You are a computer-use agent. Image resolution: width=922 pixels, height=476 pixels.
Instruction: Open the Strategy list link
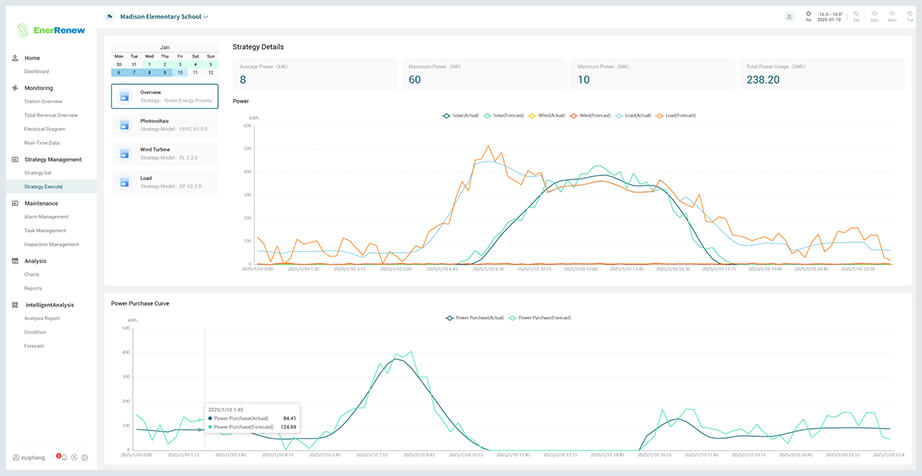(38, 173)
